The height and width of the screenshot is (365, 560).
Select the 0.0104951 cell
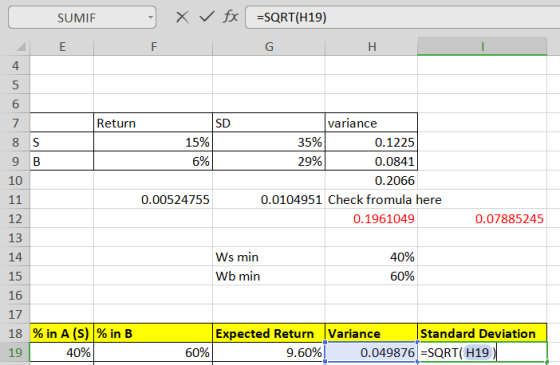(269, 200)
